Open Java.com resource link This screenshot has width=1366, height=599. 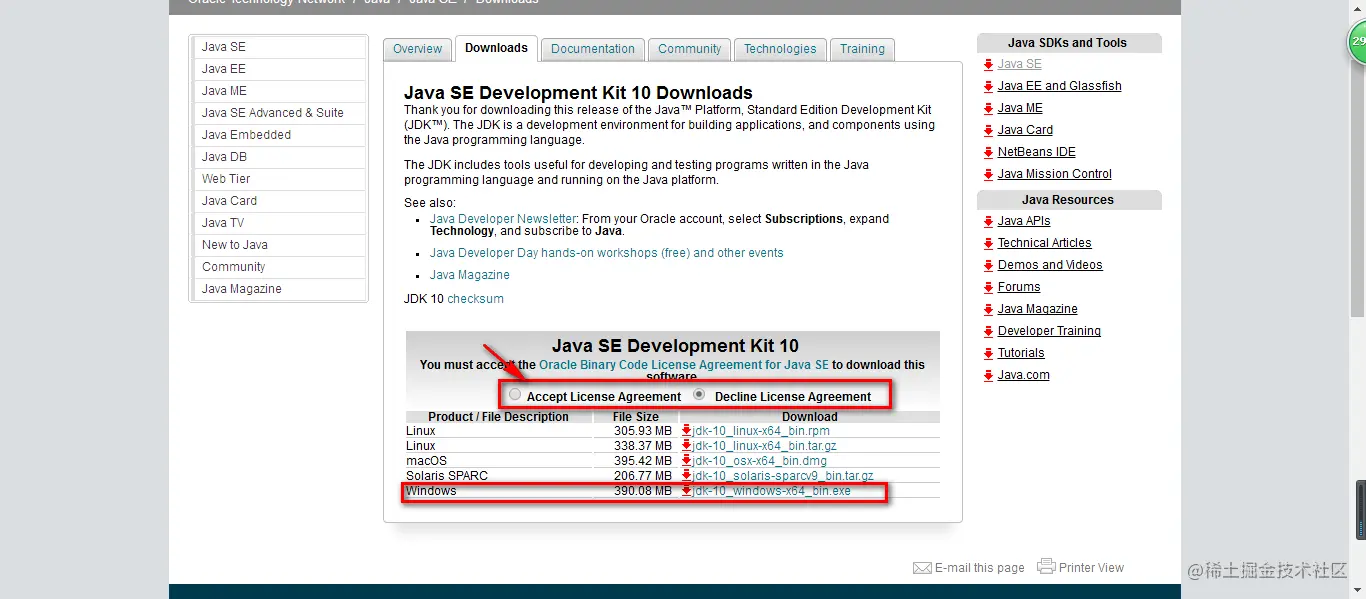[x=1023, y=375]
